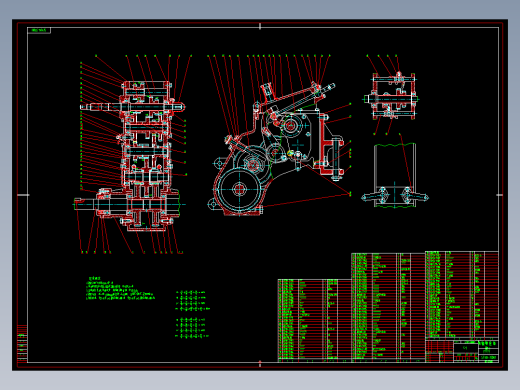This screenshot has width=520, height=390.
Task: Click the long input shaft in the left view
Action: (132, 107)
